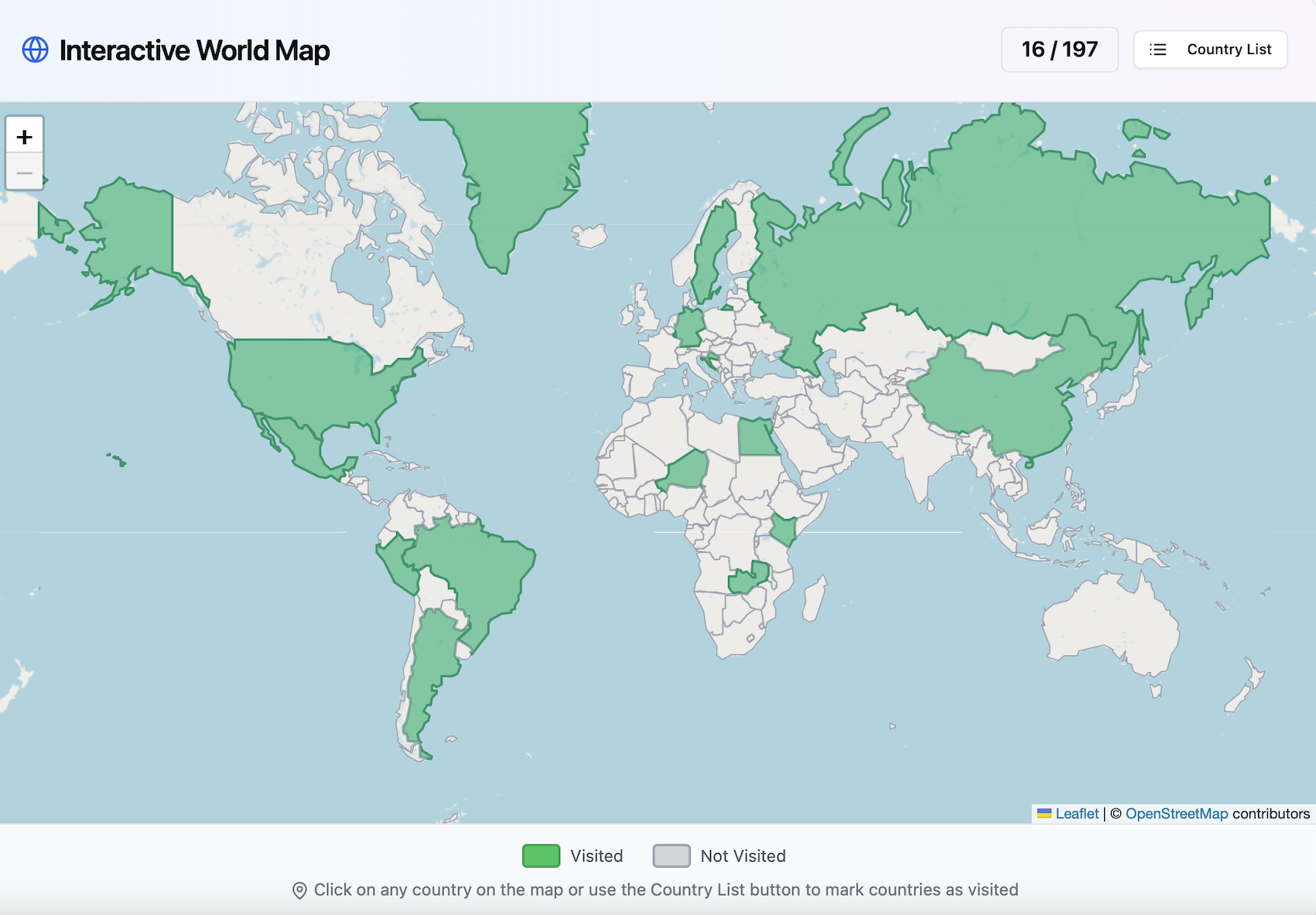Click the green Visited legend swatch
The image size is (1316, 915).
(x=541, y=856)
